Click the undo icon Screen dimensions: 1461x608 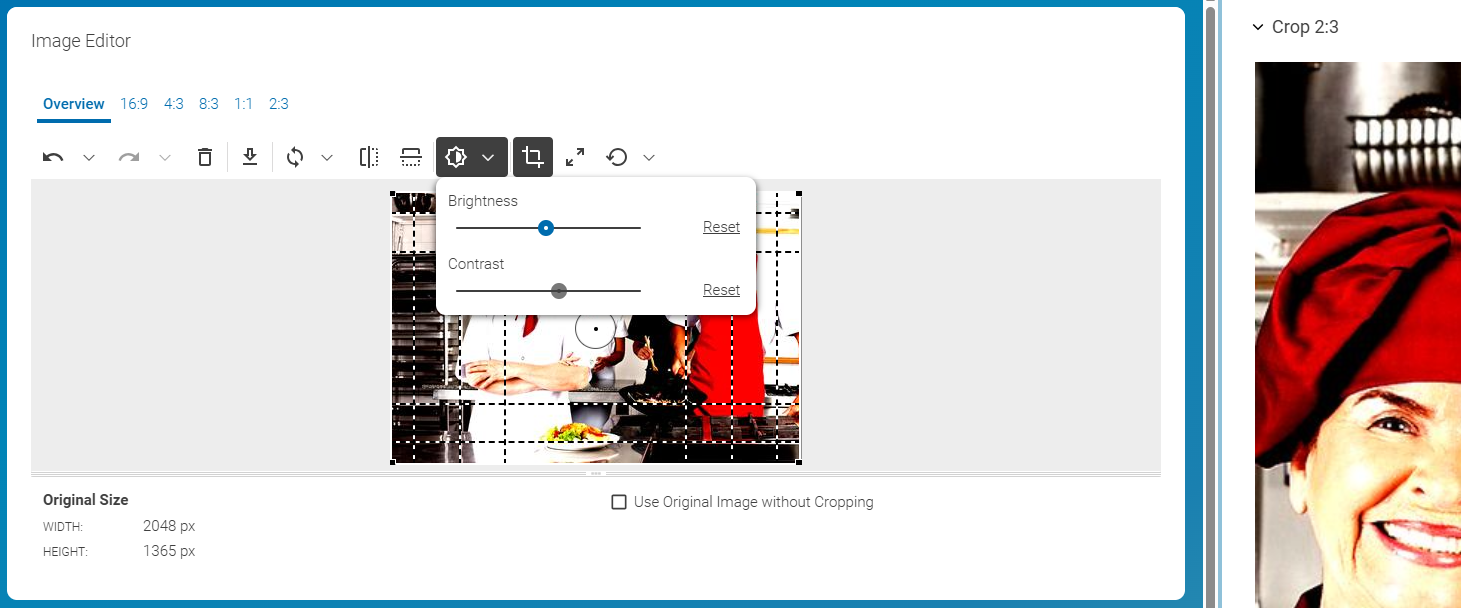click(53, 157)
